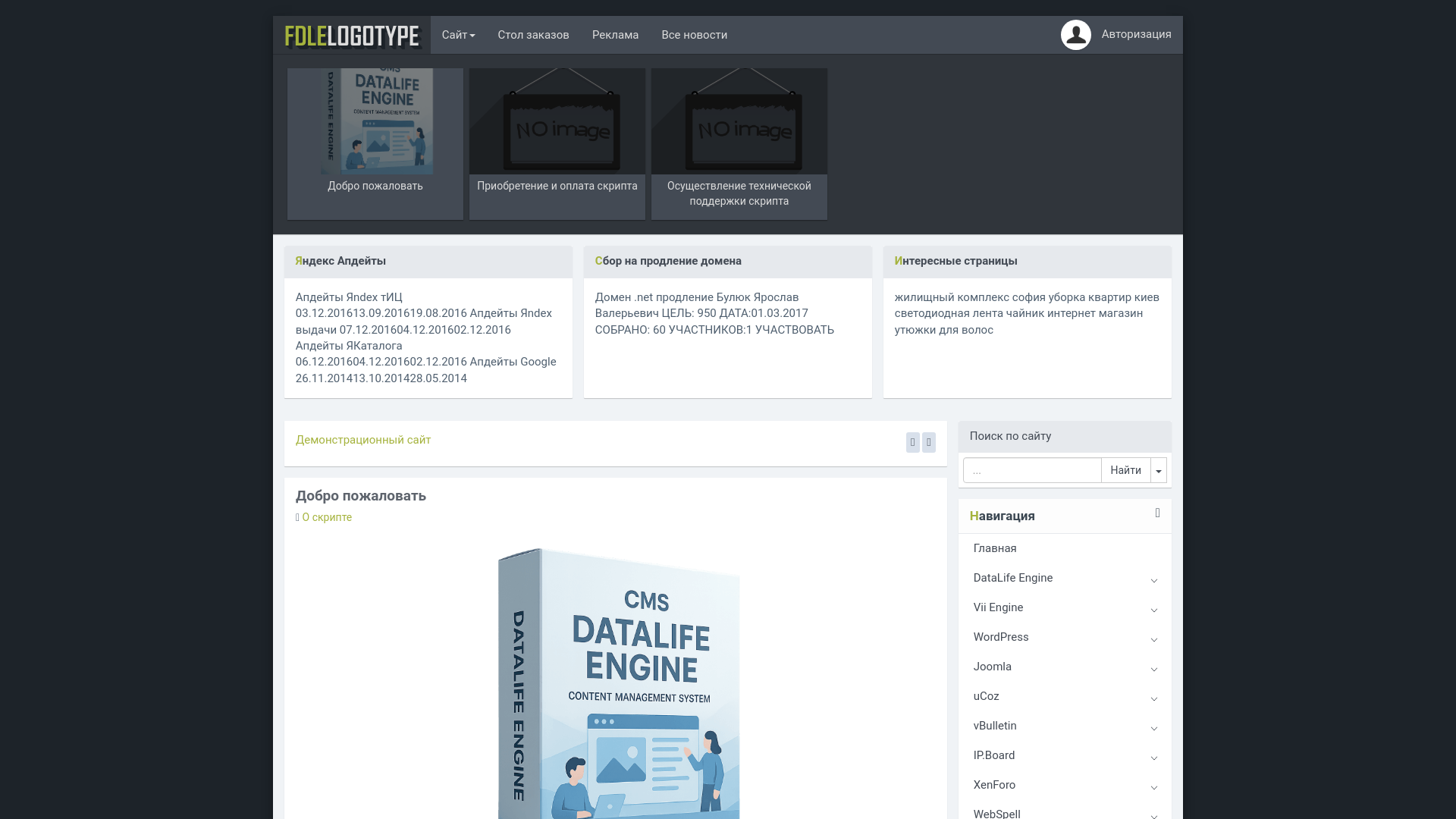
Task: Click the О скрипте category link
Action: tap(327, 517)
